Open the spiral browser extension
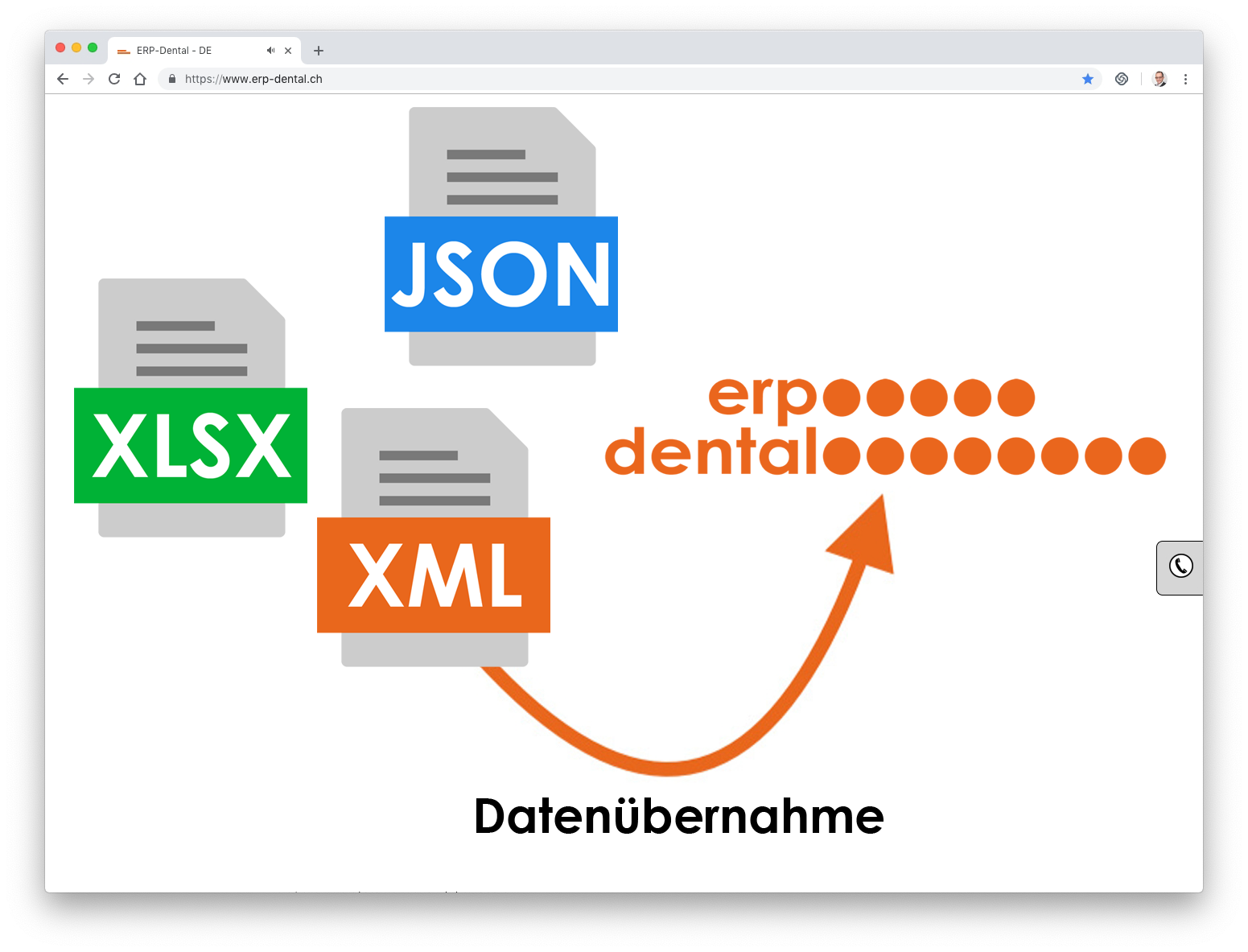The width and height of the screenshot is (1248, 952). tap(1122, 79)
